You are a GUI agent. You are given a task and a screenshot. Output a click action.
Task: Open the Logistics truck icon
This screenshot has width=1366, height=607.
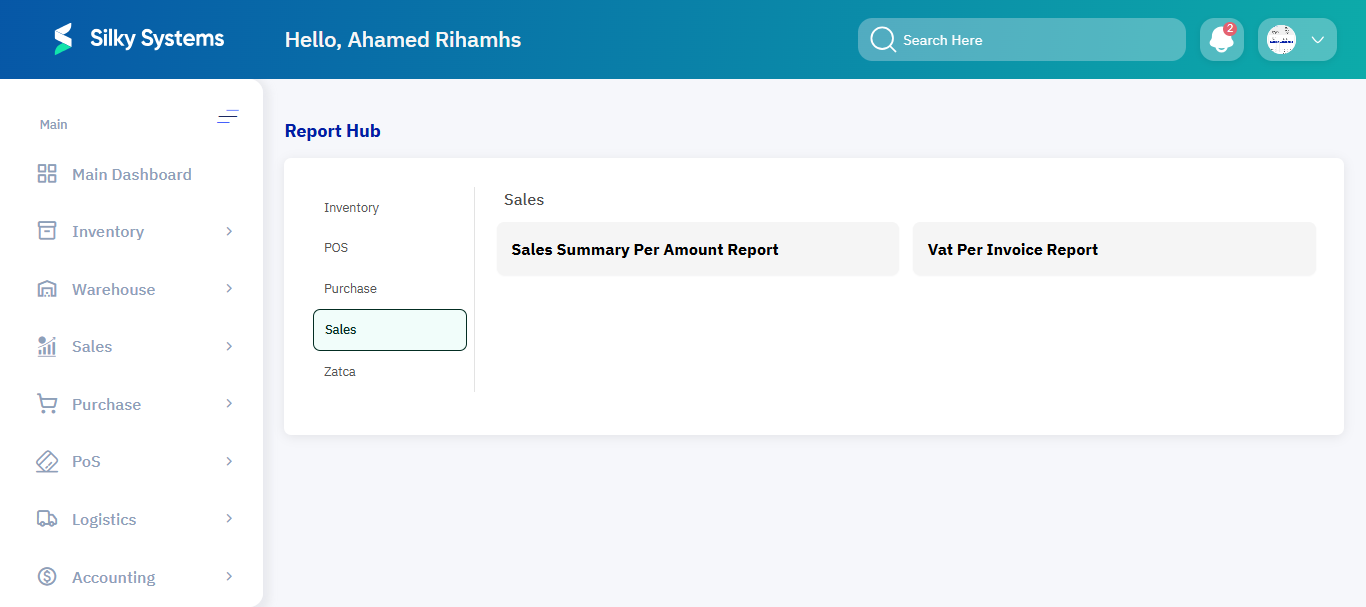[46, 518]
